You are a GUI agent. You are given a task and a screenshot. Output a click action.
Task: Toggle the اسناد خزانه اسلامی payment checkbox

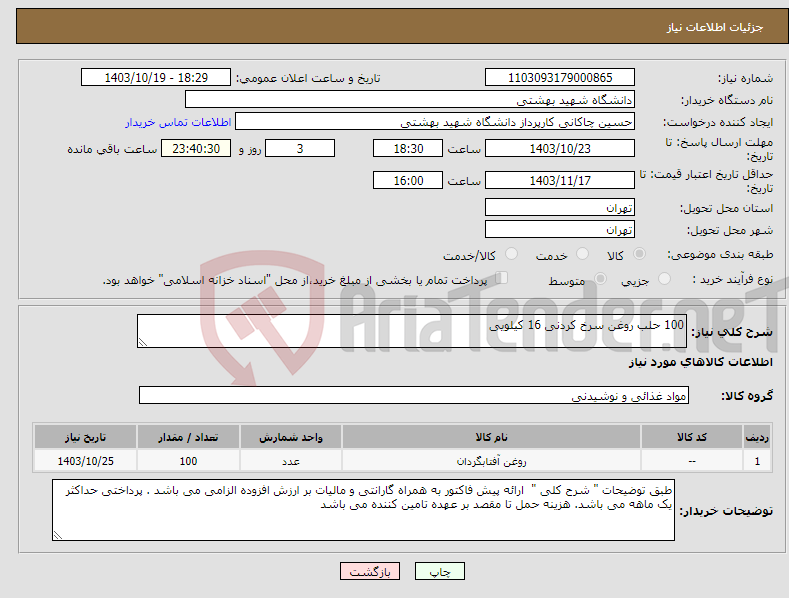(501, 278)
